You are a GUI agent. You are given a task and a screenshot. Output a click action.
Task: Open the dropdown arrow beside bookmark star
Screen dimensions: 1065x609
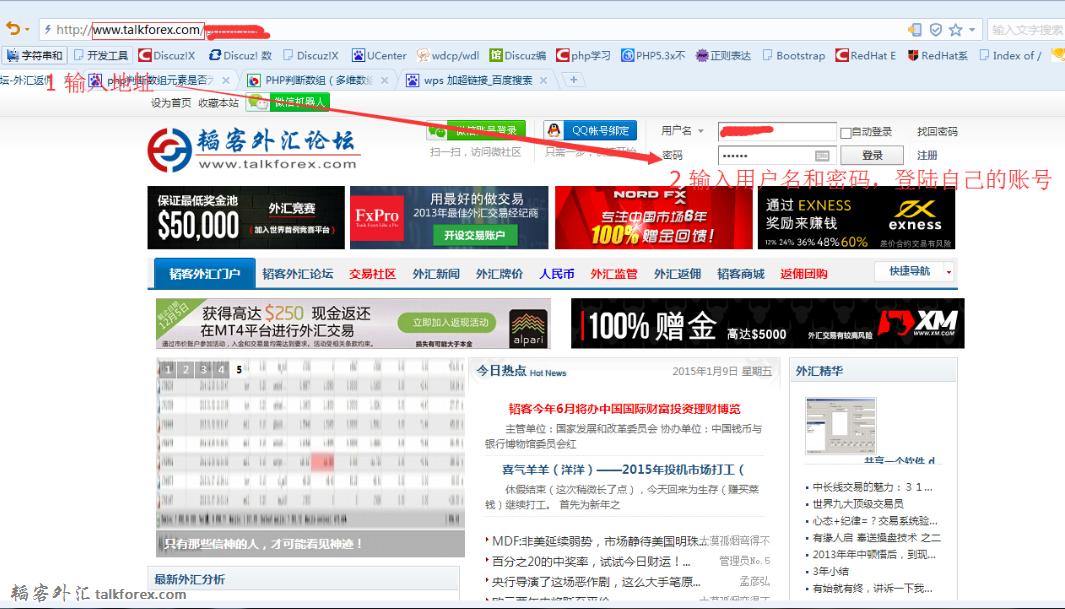tap(972, 30)
